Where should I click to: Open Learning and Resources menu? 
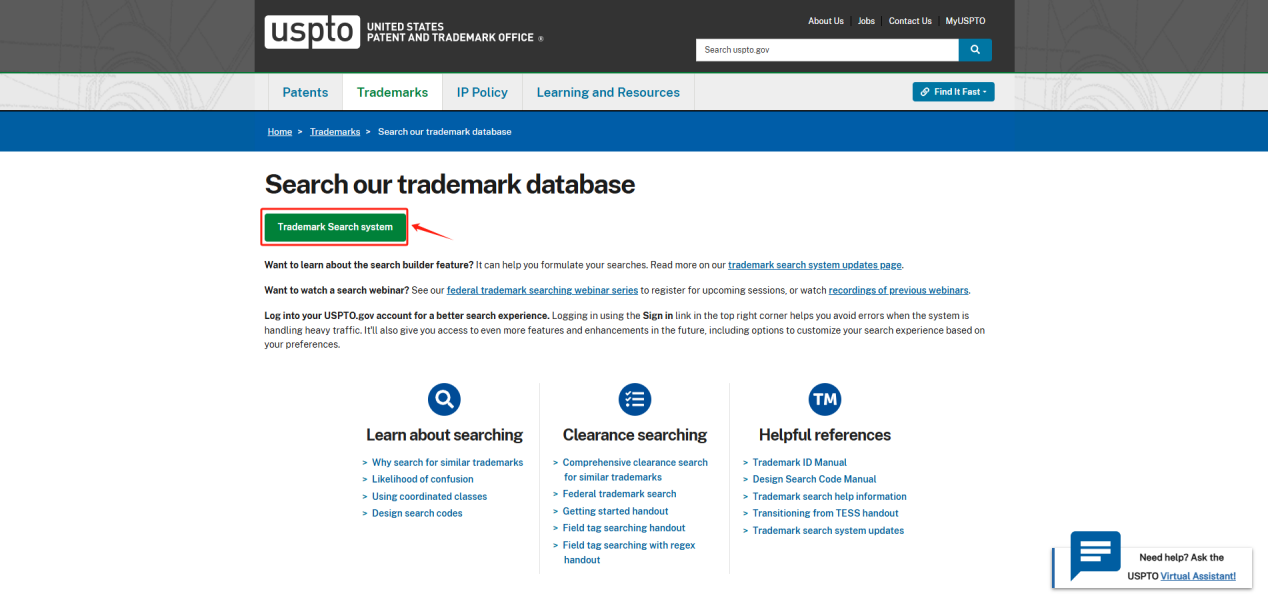[x=608, y=92]
